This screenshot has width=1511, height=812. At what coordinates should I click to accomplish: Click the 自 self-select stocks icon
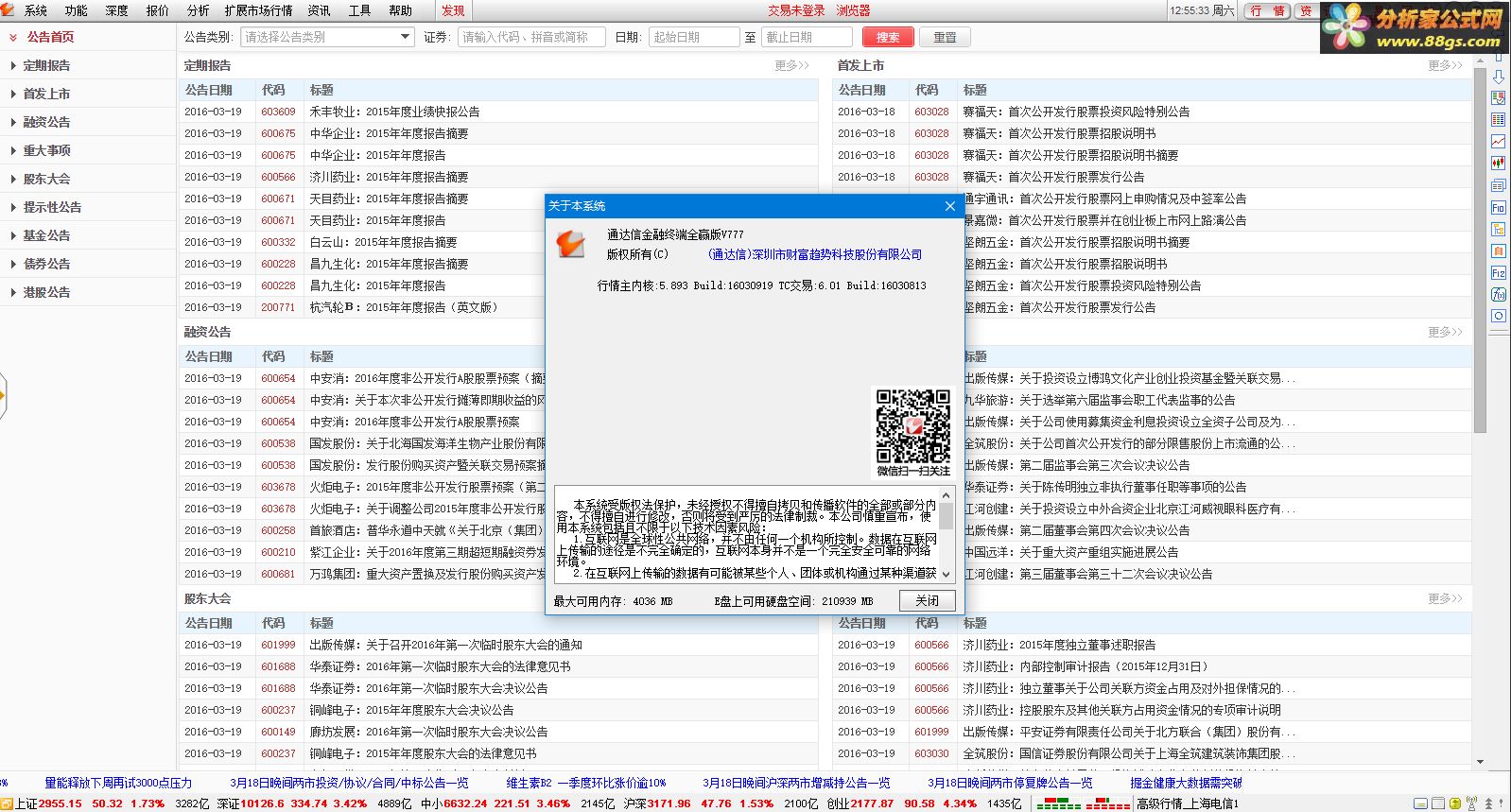(x=1499, y=251)
